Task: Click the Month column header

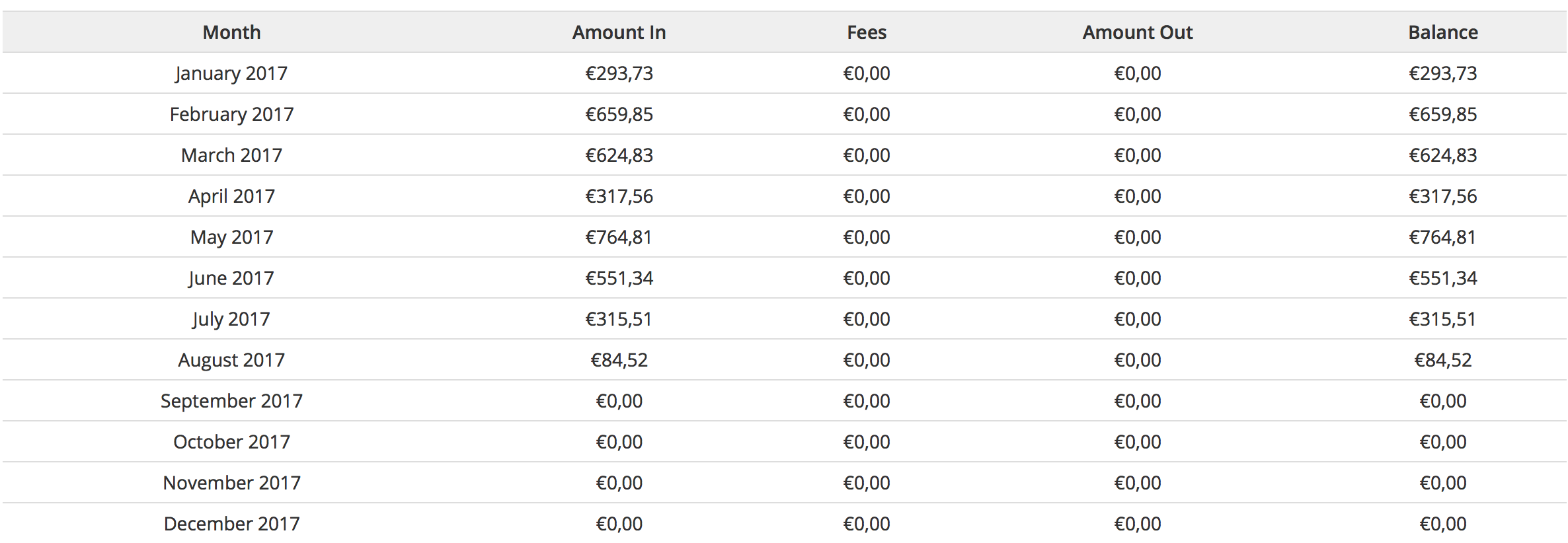Action: pos(231,32)
